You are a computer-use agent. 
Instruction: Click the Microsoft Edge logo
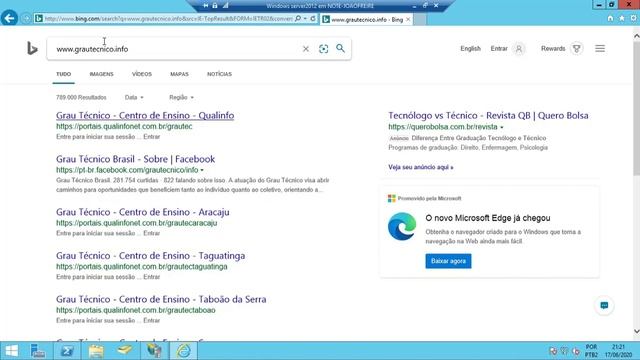(402, 227)
